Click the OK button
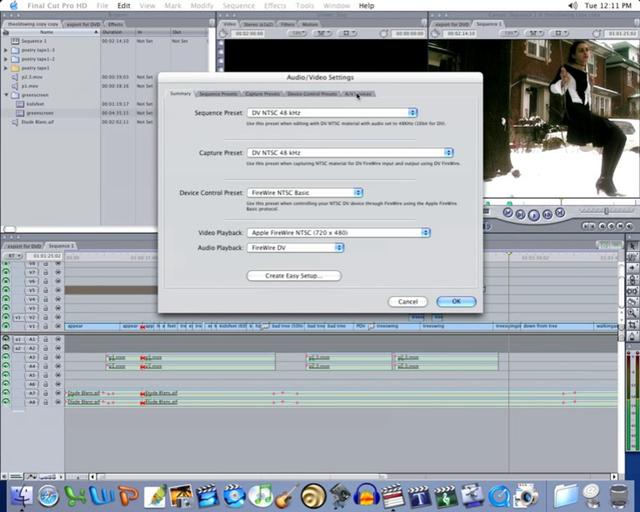This screenshot has width=640, height=512. coord(456,301)
